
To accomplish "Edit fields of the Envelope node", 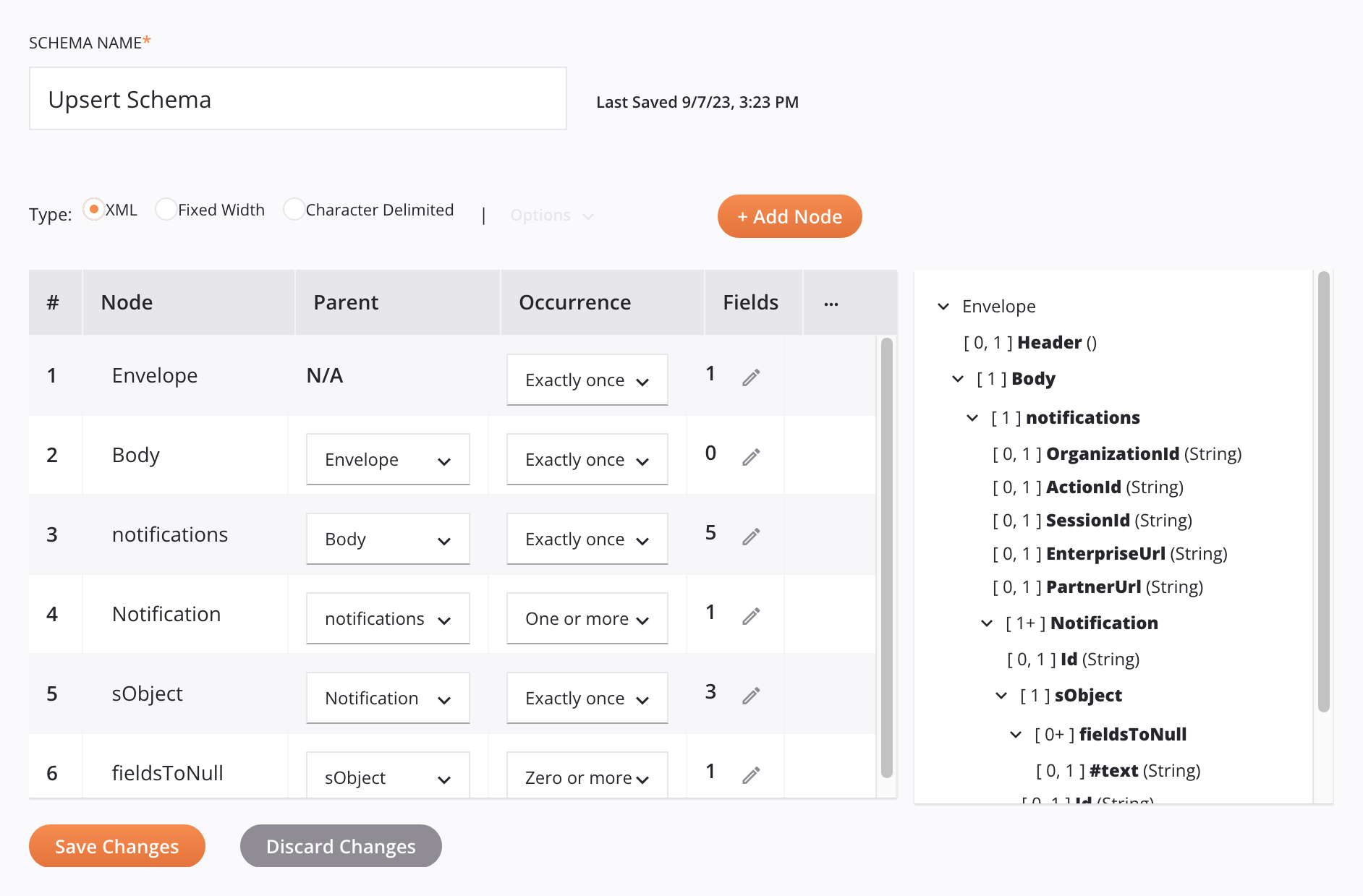I will [x=751, y=377].
